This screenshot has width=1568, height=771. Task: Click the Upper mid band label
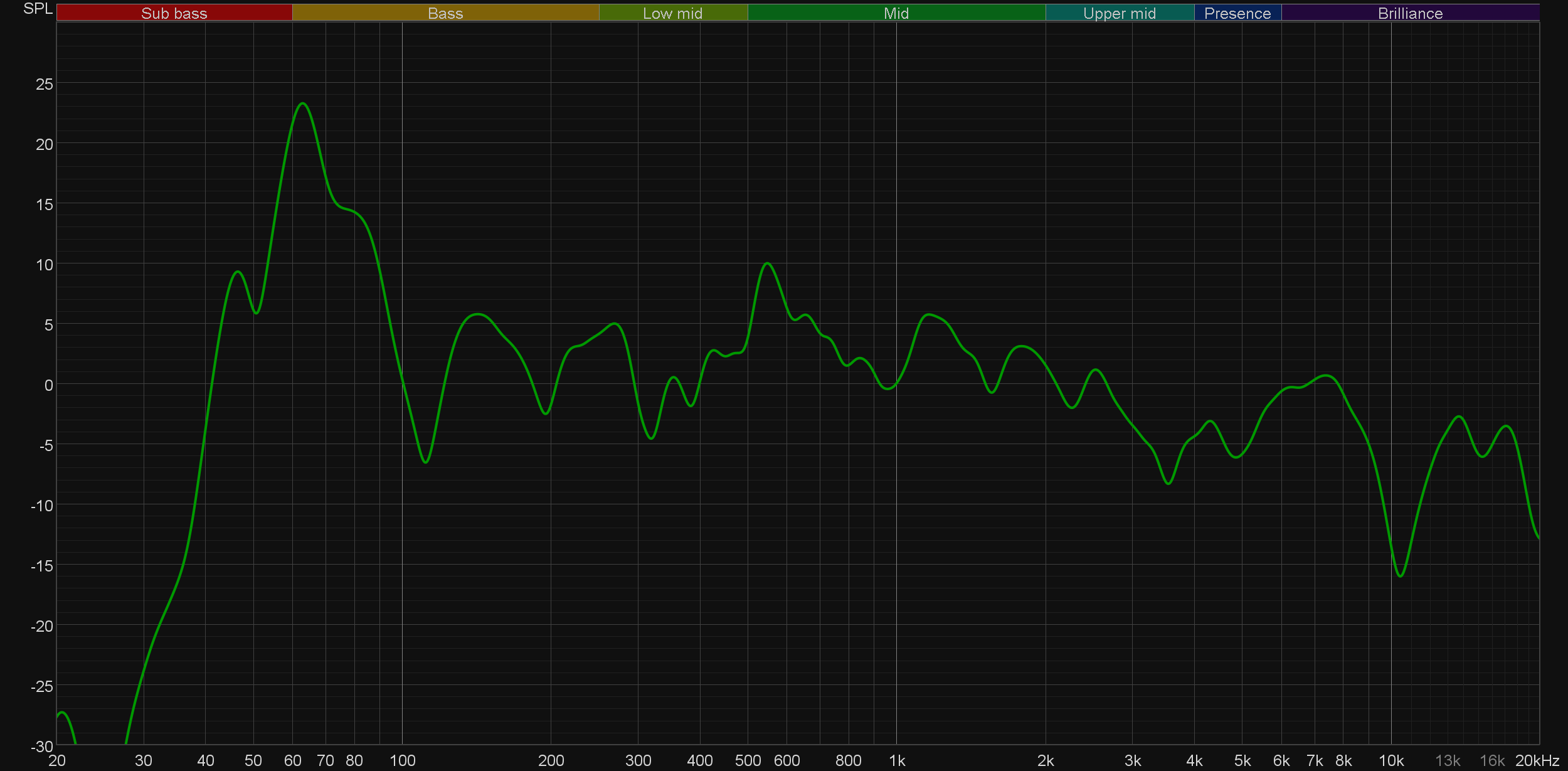(x=1119, y=13)
